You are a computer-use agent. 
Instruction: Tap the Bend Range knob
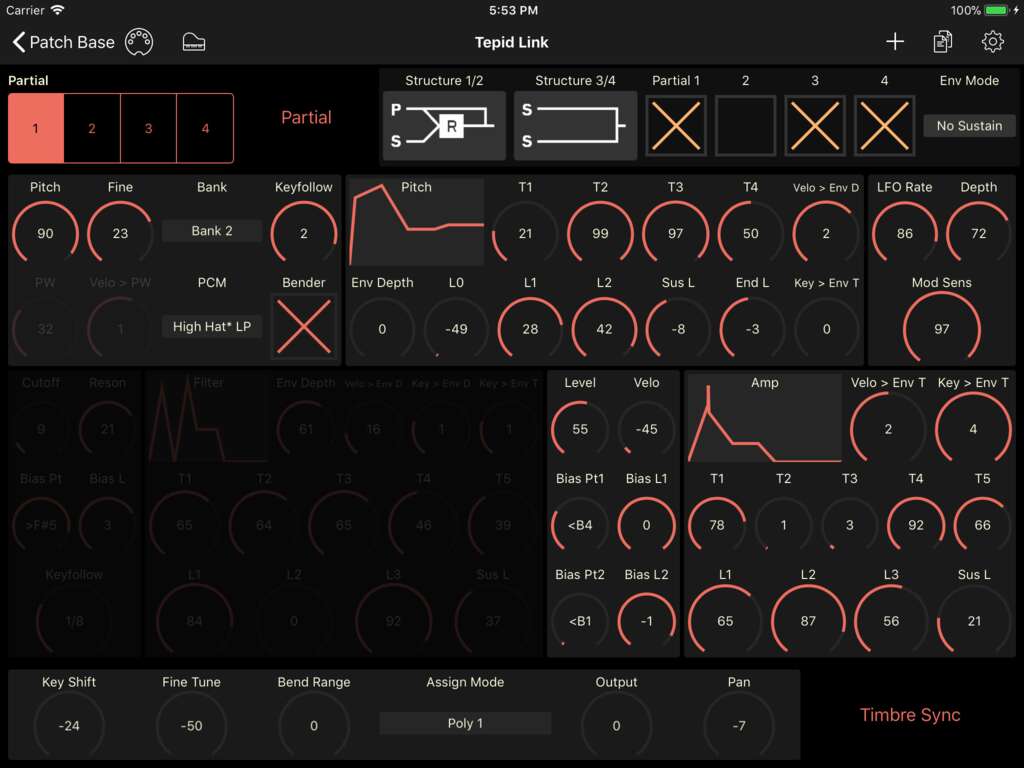(x=313, y=726)
